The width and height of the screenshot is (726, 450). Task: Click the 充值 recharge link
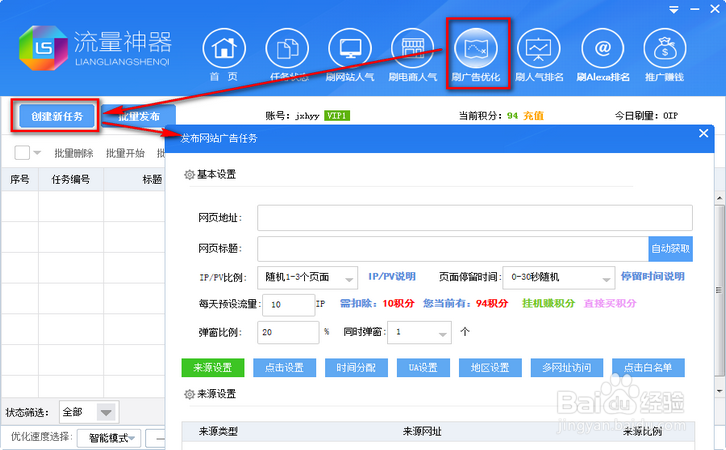(x=533, y=116)
